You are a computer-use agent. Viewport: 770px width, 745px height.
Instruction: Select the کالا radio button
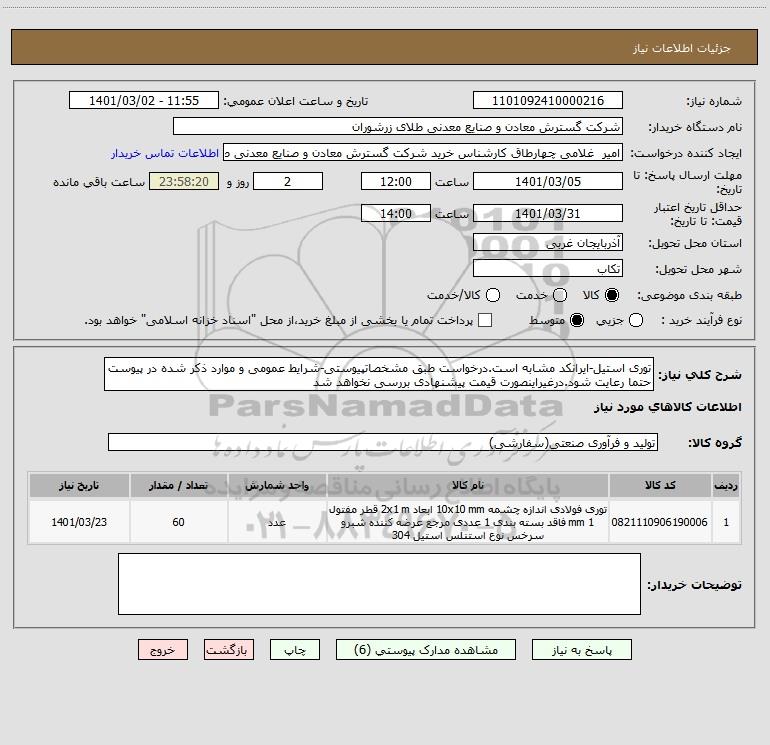(612, 295)
